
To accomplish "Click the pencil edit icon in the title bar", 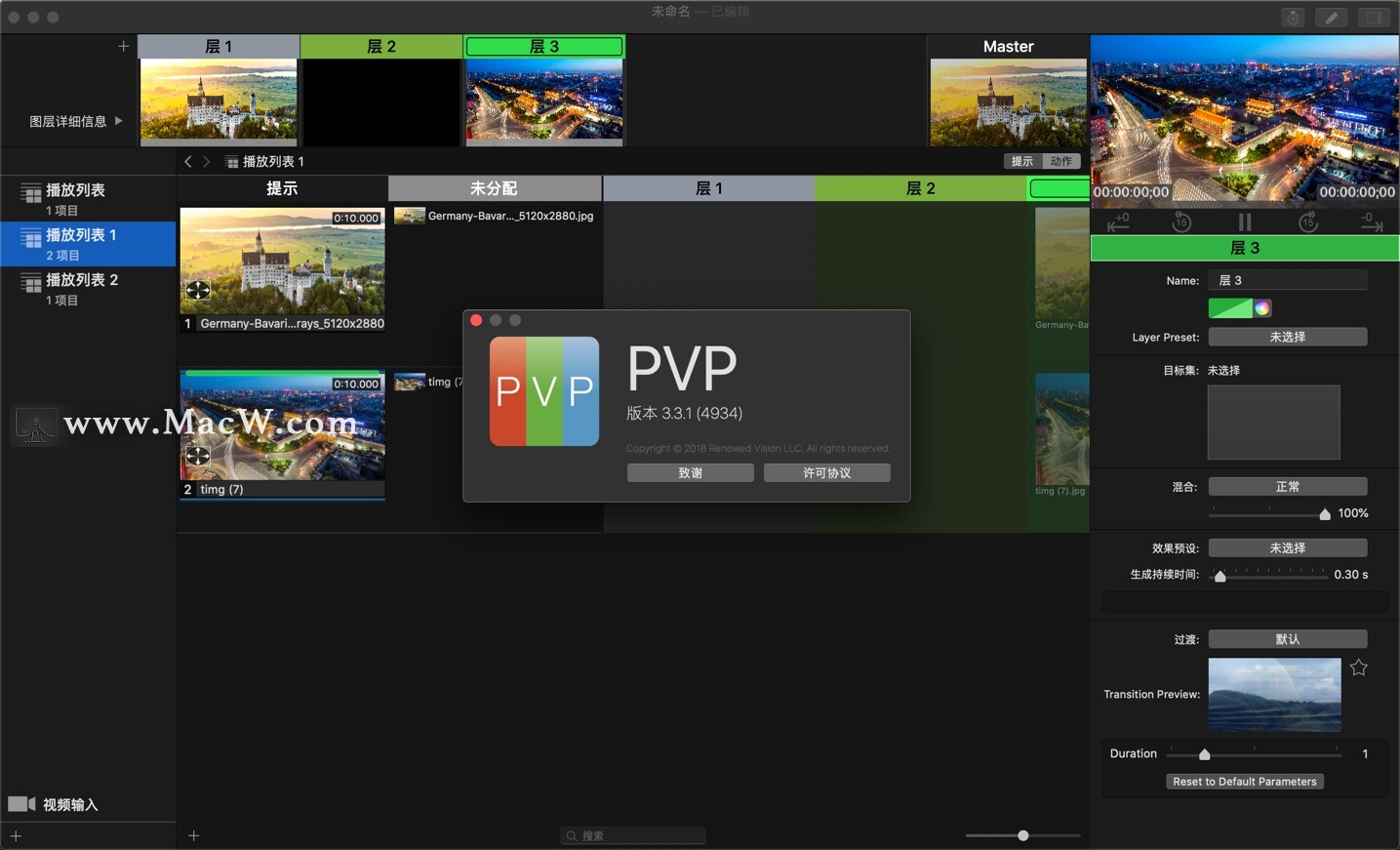I will 1331,17.
